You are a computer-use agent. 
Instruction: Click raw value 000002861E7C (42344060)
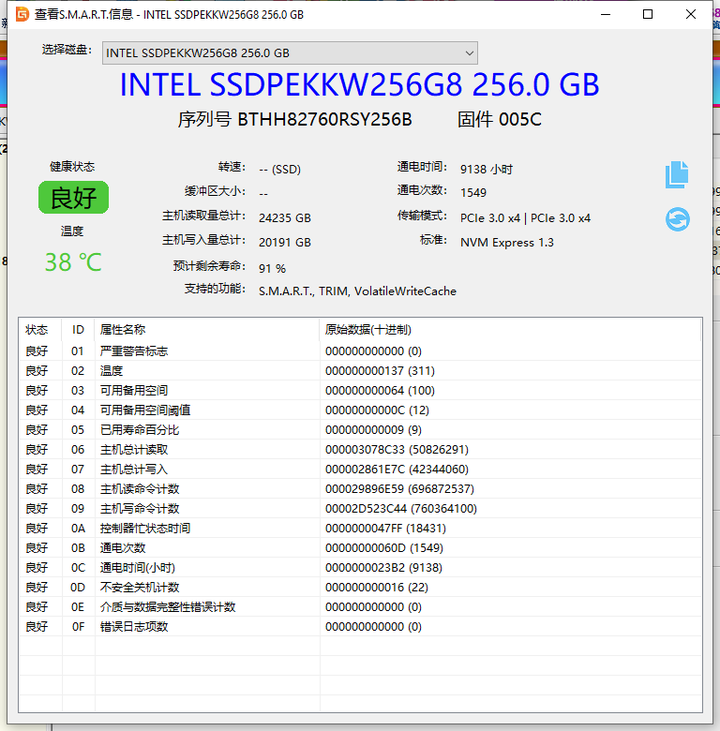[x=397, y=469]
